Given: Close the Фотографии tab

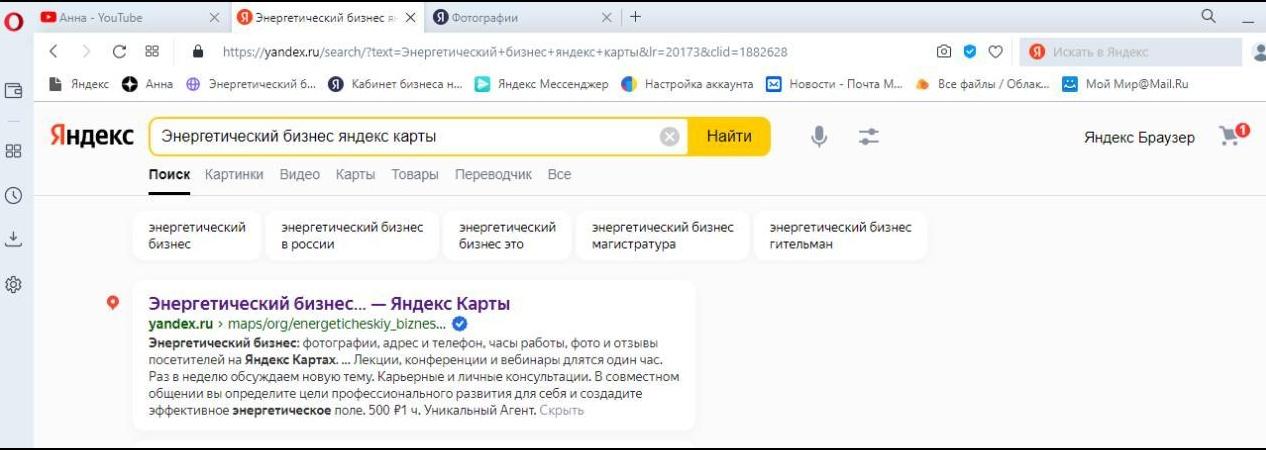Looking at the screenshot, I should point(606,17).
